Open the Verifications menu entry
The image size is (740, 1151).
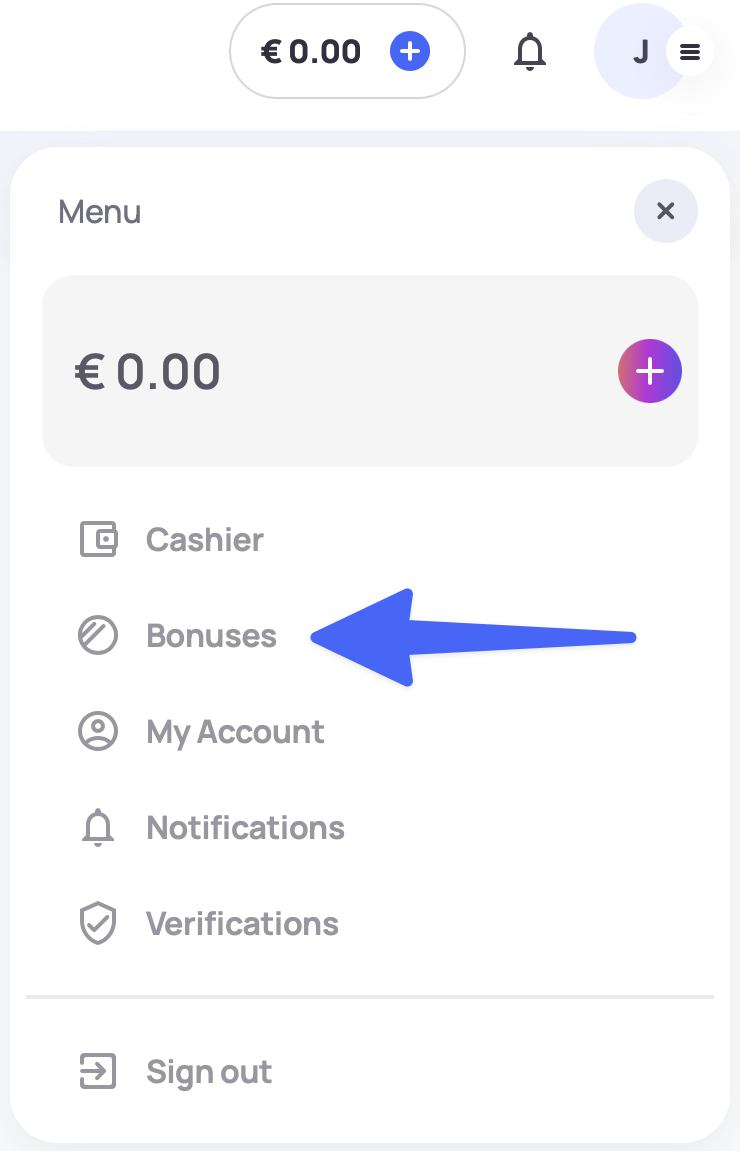(242, 924)
